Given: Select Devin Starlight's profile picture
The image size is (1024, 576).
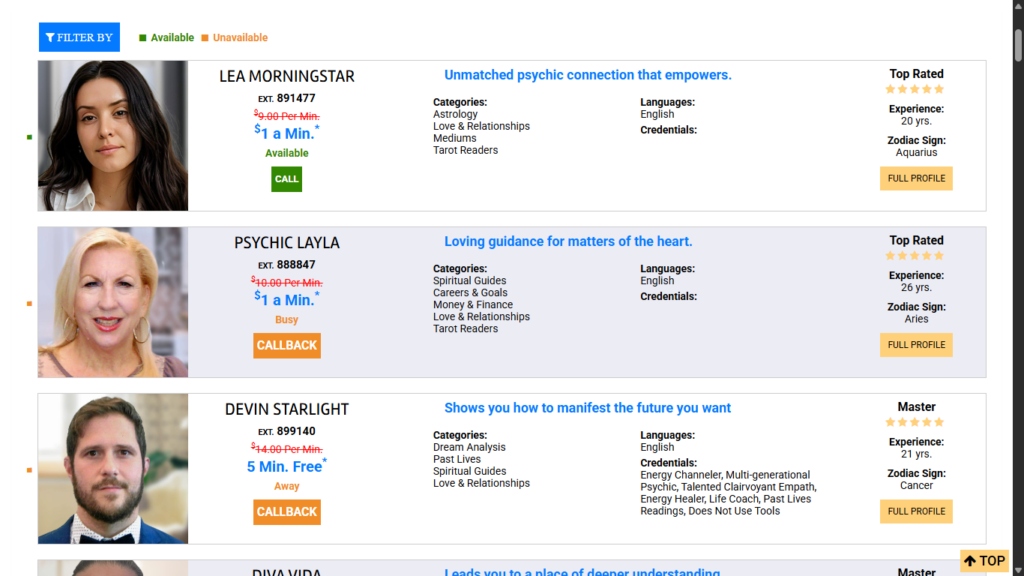Looking at the screenshot, I should click(113, 469).
